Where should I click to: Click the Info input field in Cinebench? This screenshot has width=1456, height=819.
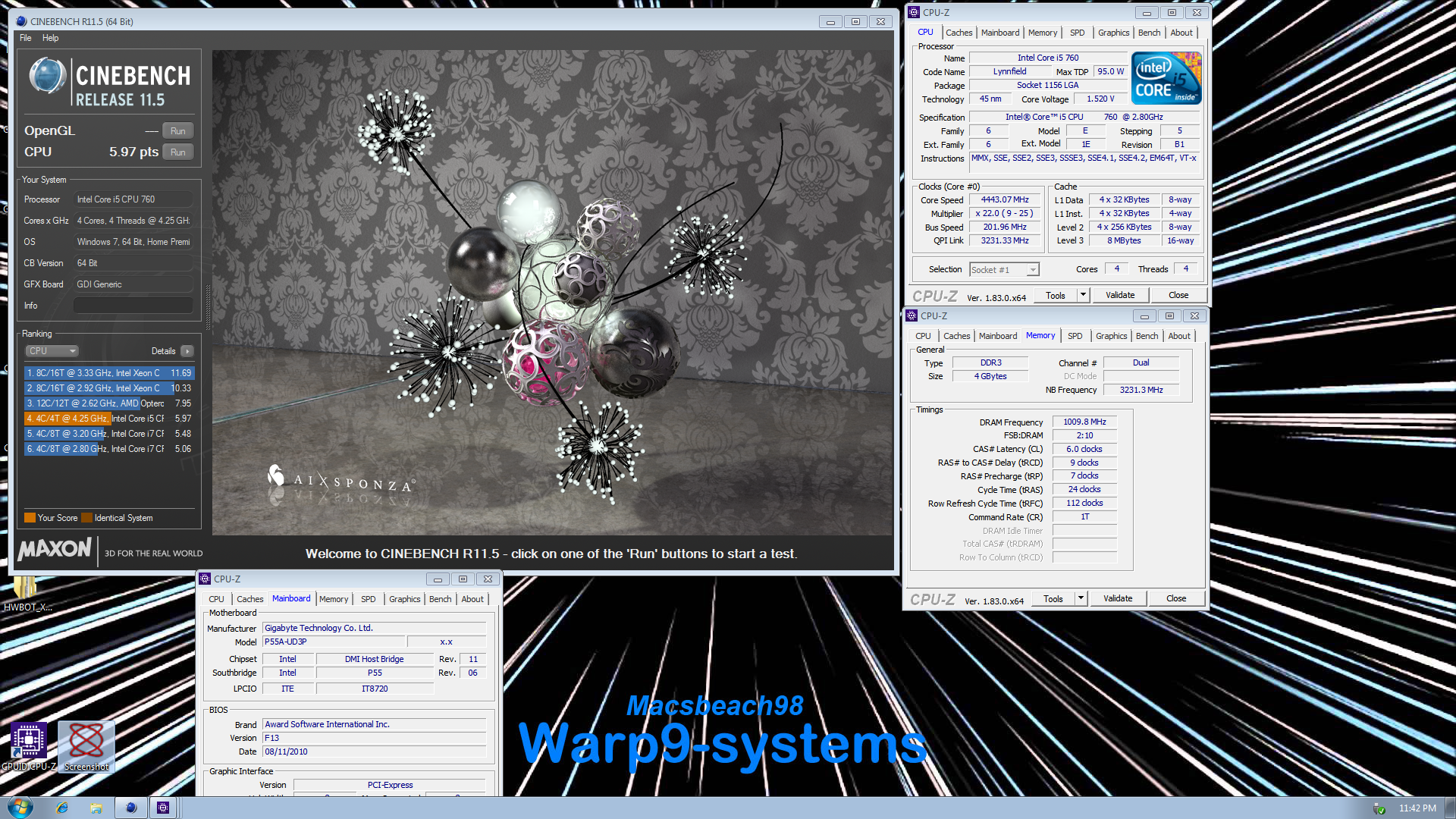(x=133, y=306)
